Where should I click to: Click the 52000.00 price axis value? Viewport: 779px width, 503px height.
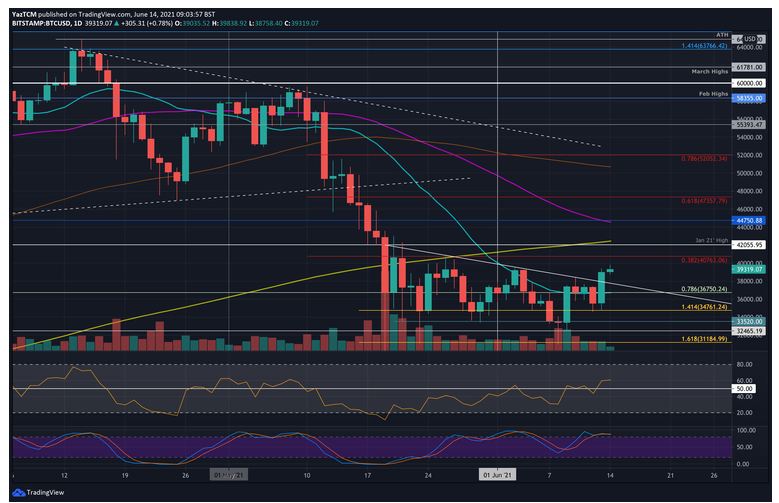pyautogui.click(x=749, y=155)
